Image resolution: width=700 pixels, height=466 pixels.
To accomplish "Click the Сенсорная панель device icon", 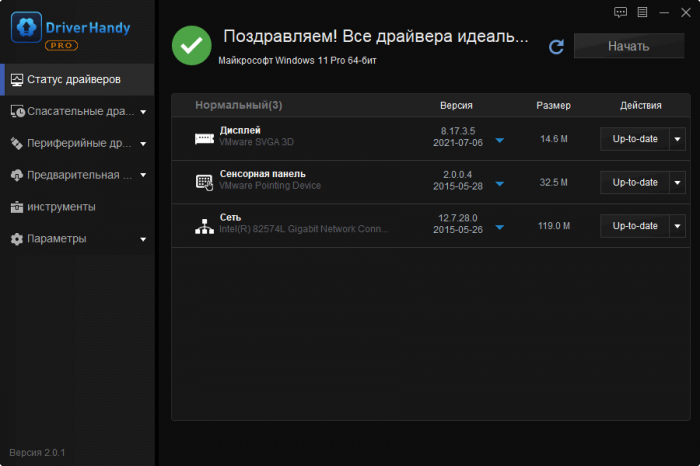I will click(x=204, y=182).
